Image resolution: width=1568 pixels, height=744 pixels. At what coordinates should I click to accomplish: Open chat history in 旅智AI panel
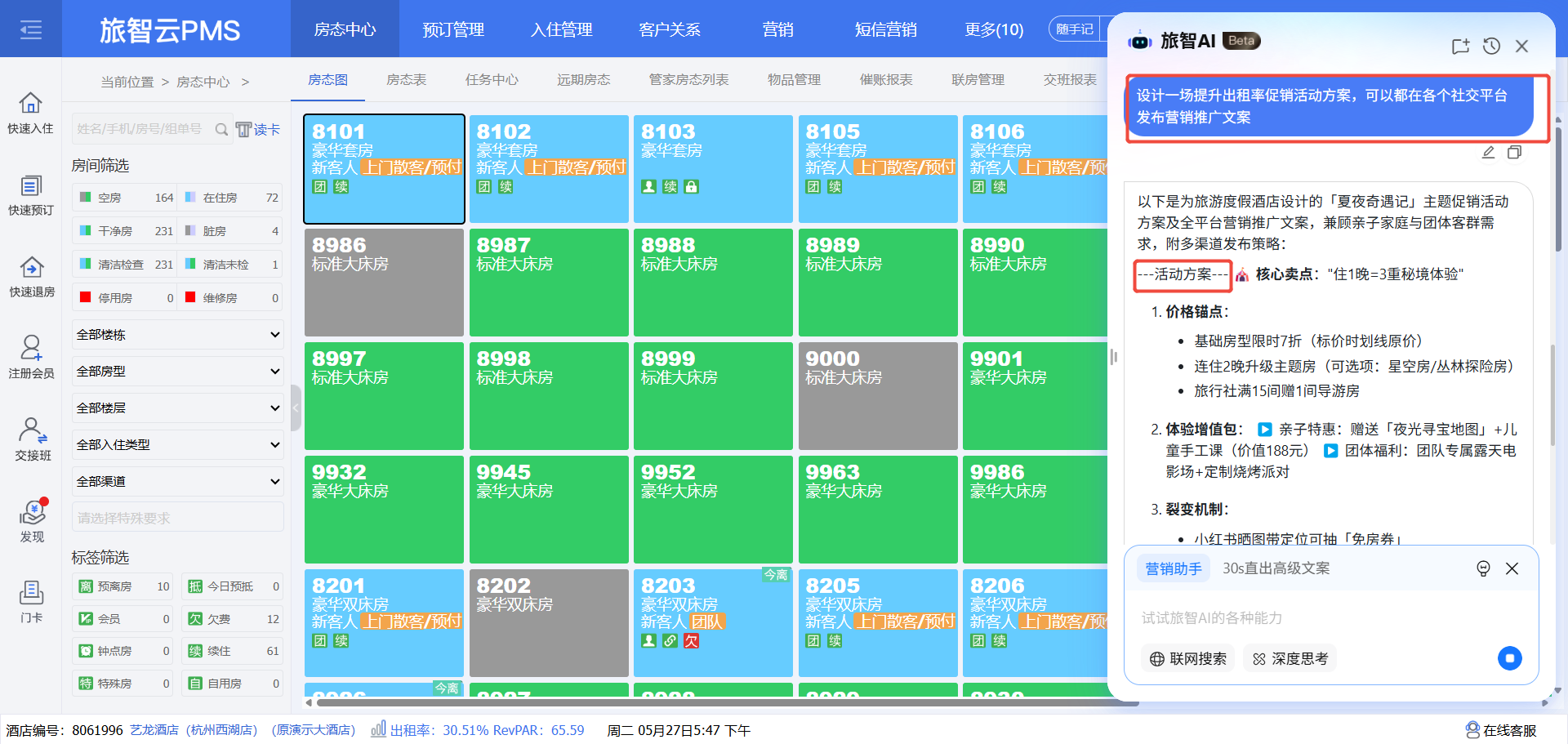[x=1491, y=47]
